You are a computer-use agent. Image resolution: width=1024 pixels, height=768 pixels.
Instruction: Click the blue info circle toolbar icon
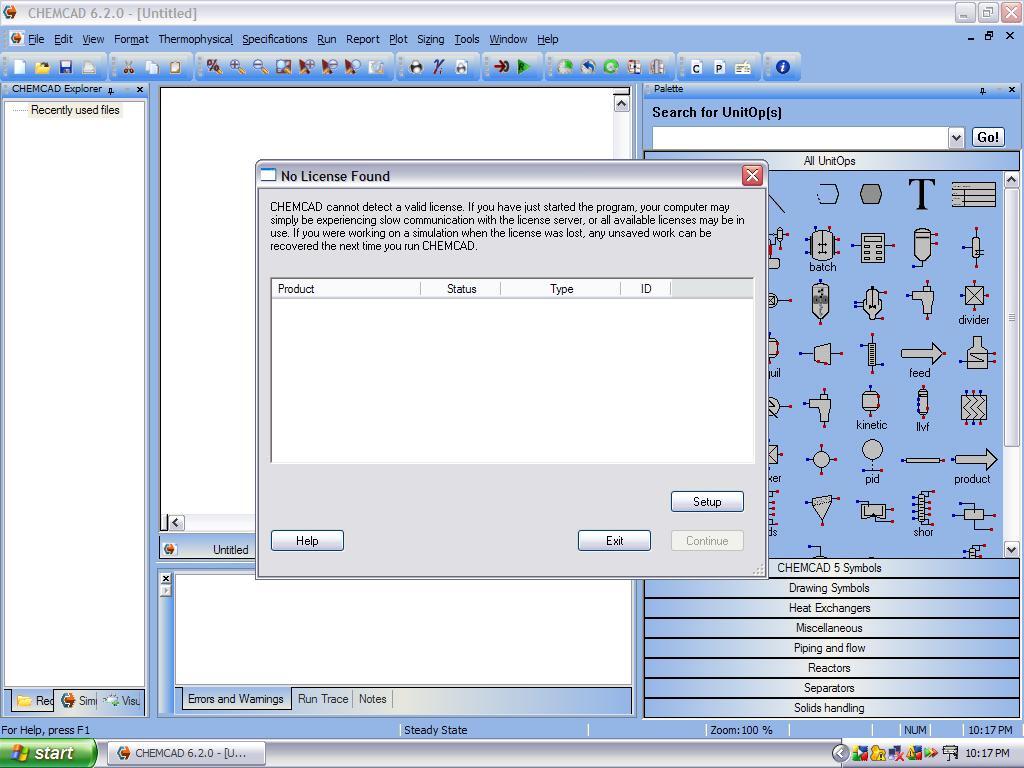[x=782, y=67]
